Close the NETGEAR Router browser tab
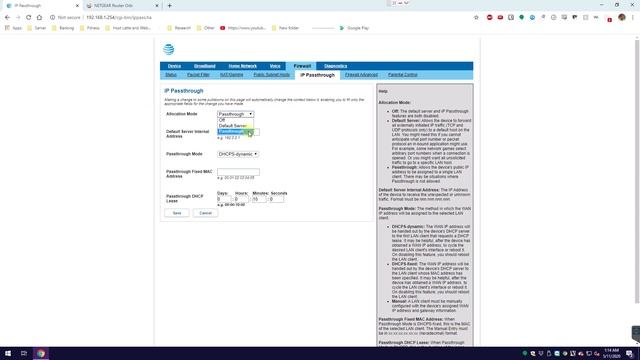This screenshot has width=640, height=360. pyautogui.click(x=157, y=6)
